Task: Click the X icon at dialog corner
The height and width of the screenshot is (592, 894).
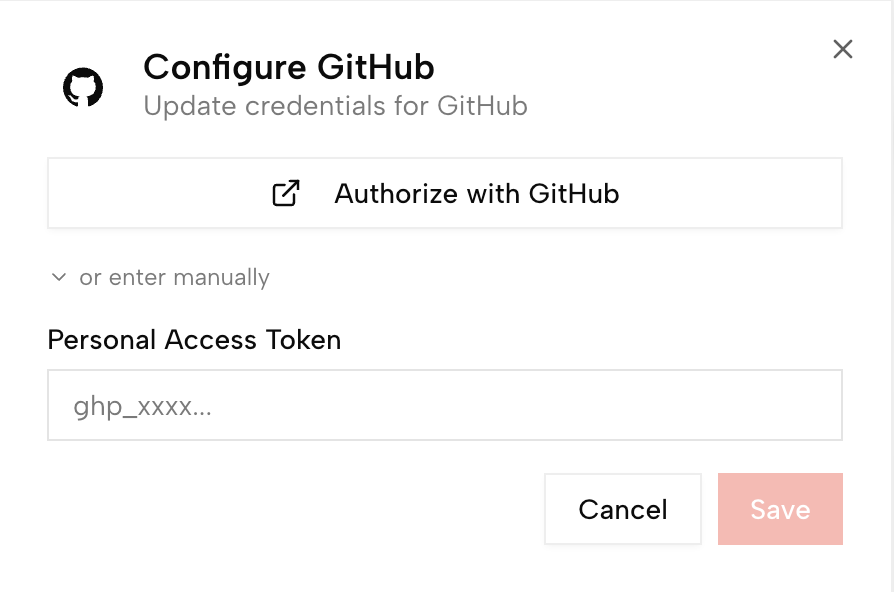Action: (x=843, y=49)
